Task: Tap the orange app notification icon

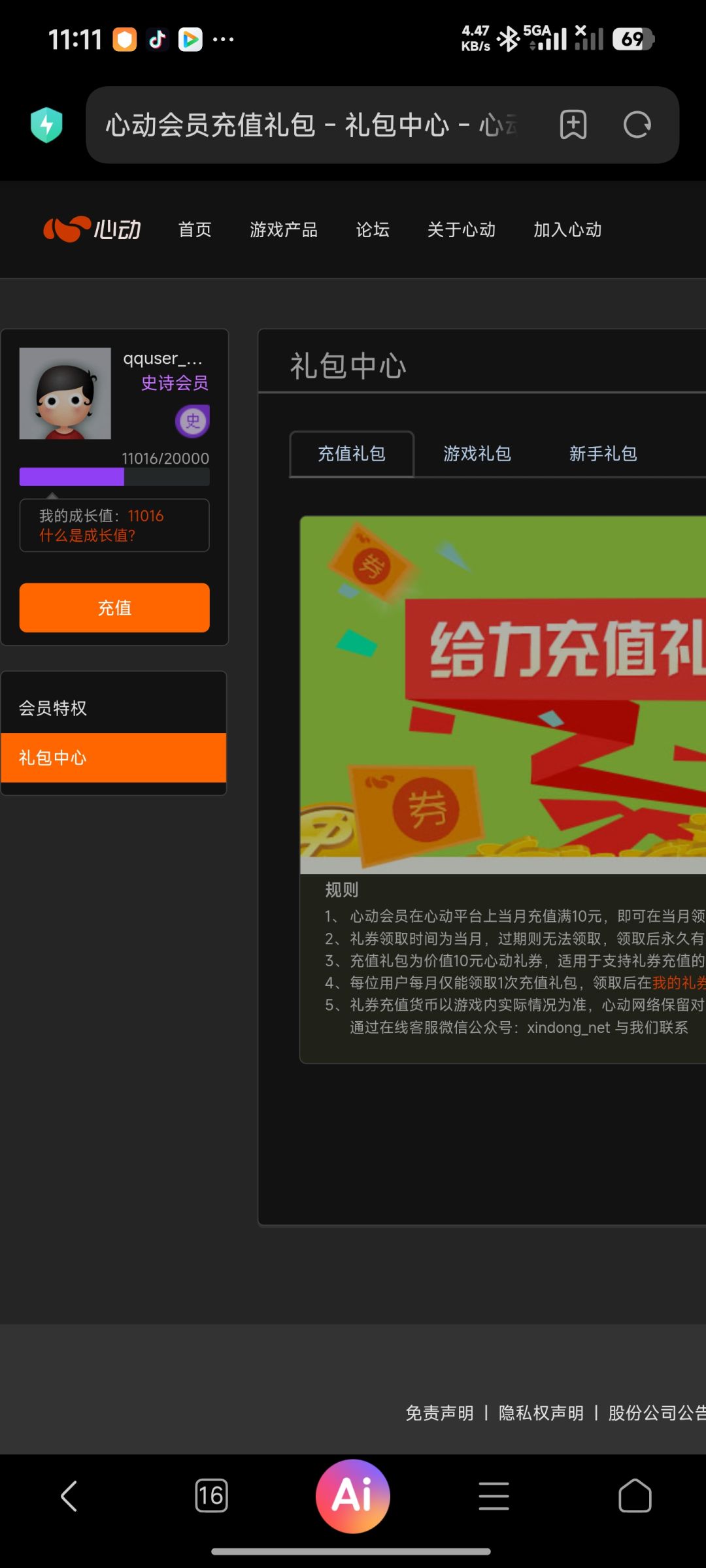Action: (124, 40)
